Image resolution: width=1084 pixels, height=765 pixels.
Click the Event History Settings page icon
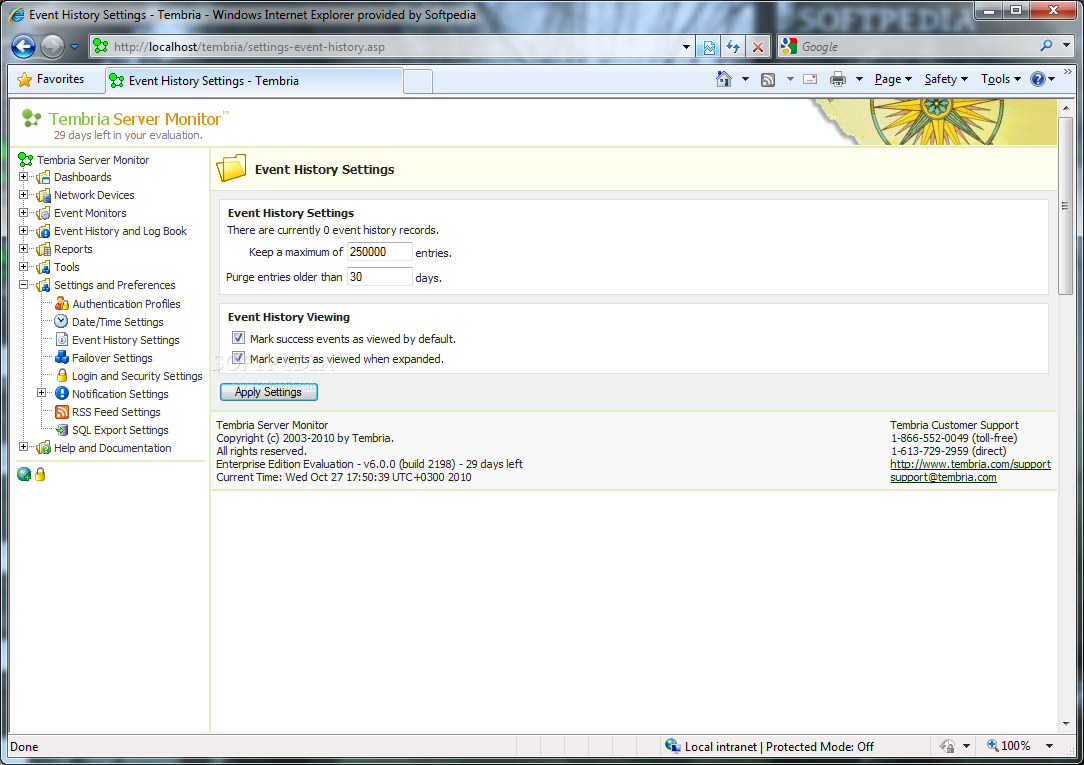(x=62, y=339)
